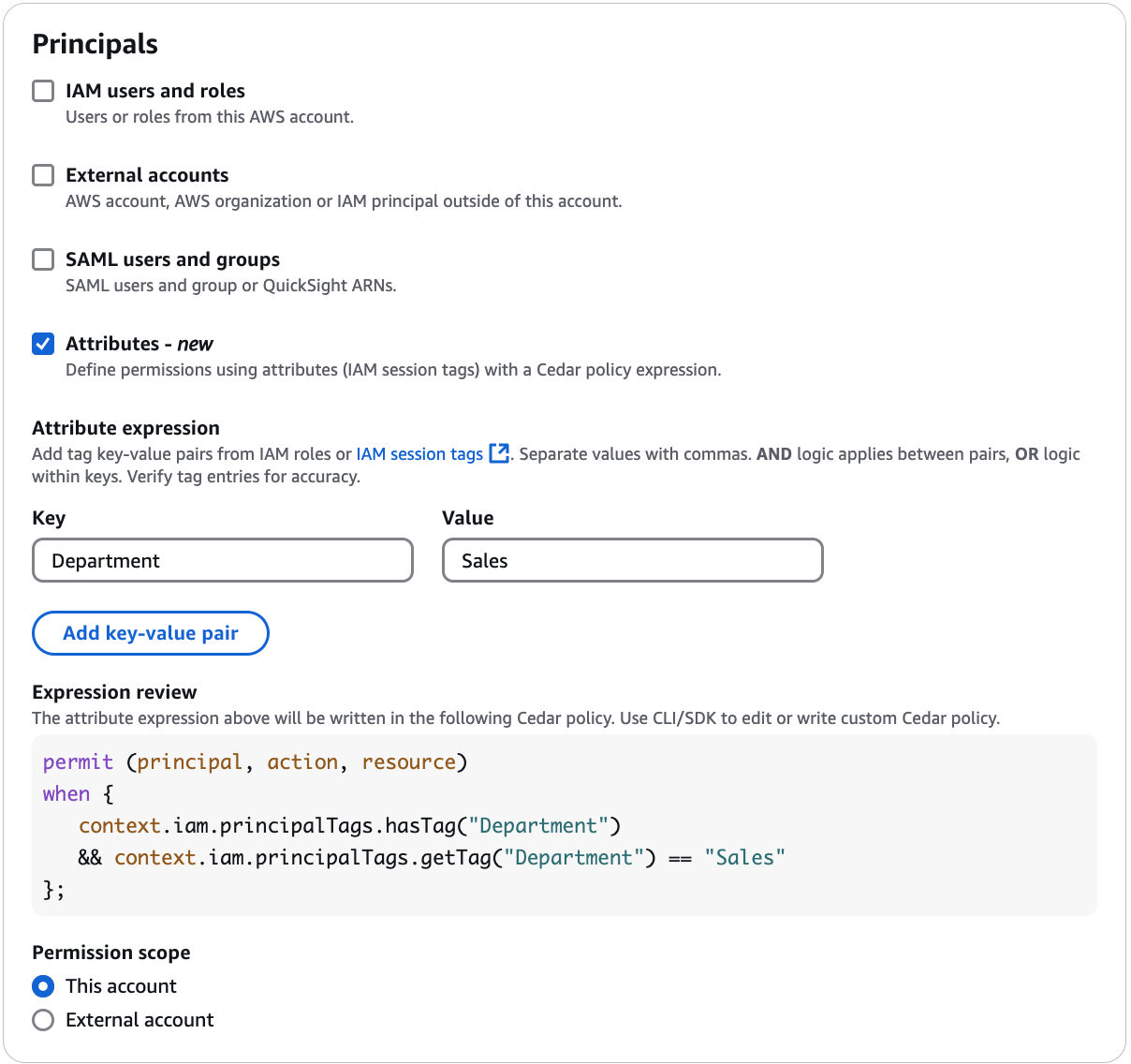Click the Add key-value pair button
This screenshot has height=1064, width=1131.
[x=150, y=633]
